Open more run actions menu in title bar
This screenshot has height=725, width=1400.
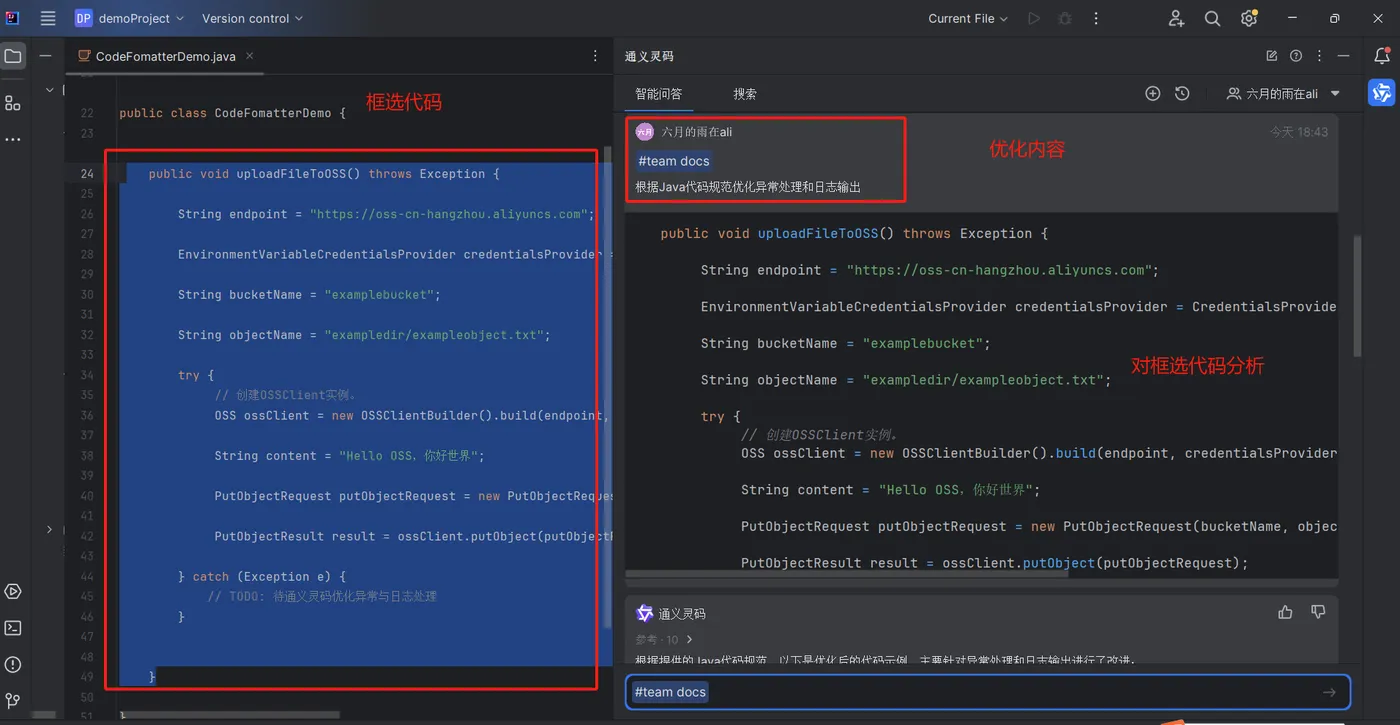1096,18
